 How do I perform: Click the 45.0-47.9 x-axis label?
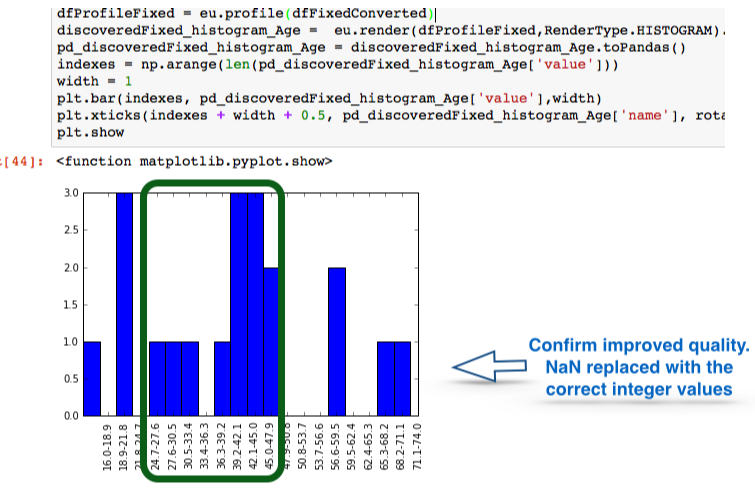pos(270,447)
